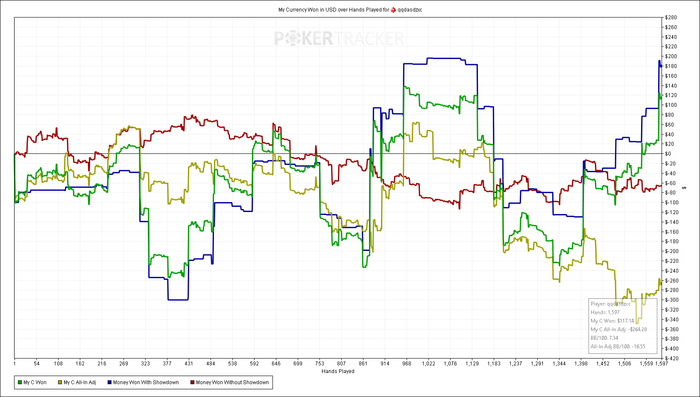Click the x-axis tick label '646'
The height and width of the screenshot is (397, 700).
(x=276, y=364)
